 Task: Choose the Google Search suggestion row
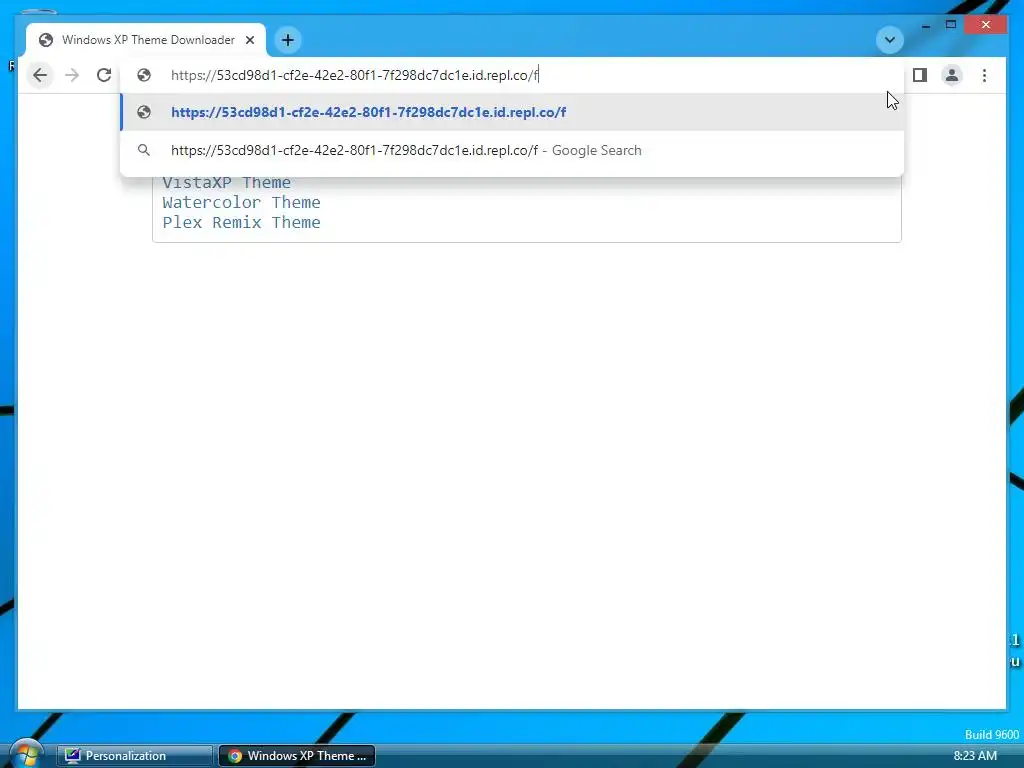coord(513,150)
